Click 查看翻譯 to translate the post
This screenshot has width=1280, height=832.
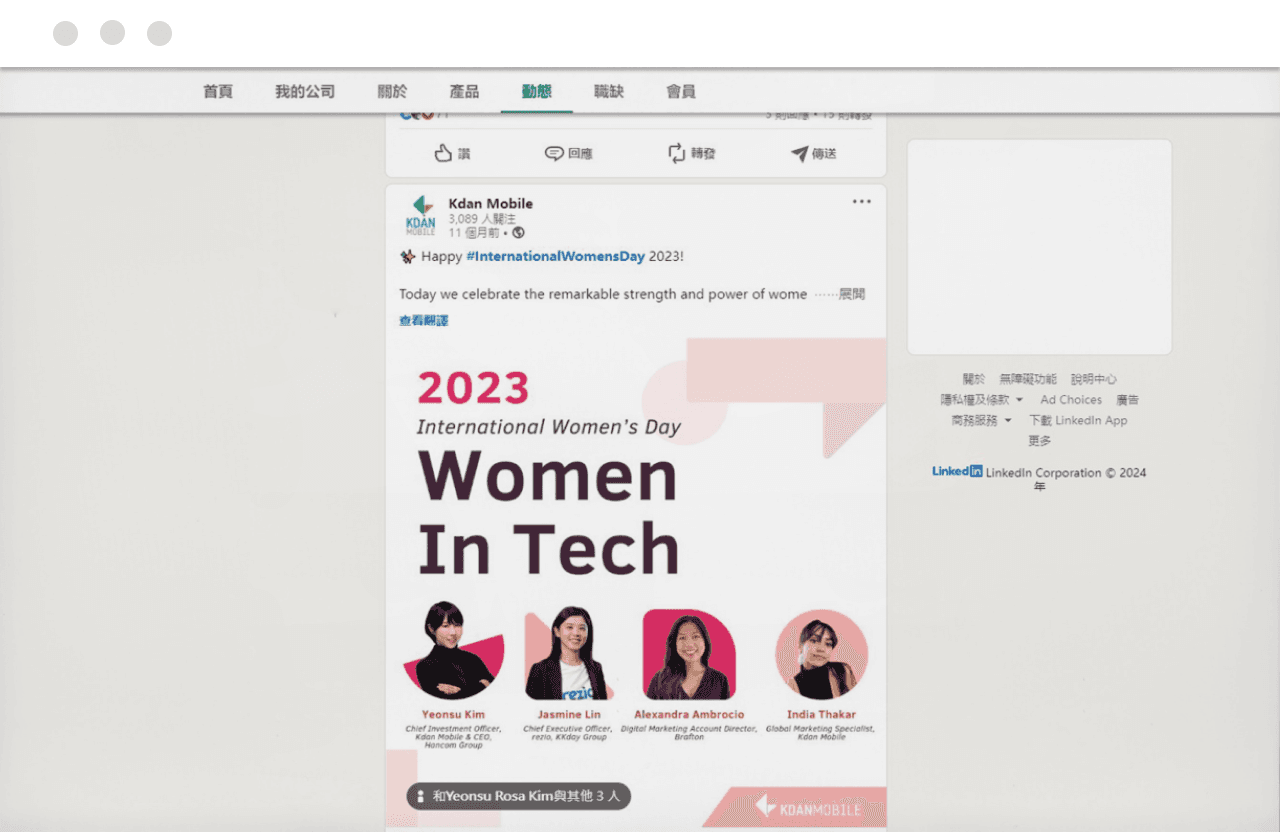pyautogui.click(x=424, y=321)
